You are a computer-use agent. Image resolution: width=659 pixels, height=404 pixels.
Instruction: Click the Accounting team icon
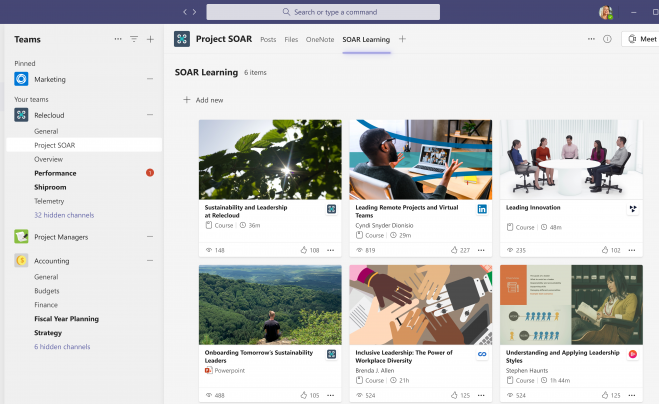(x=21, y=261)
